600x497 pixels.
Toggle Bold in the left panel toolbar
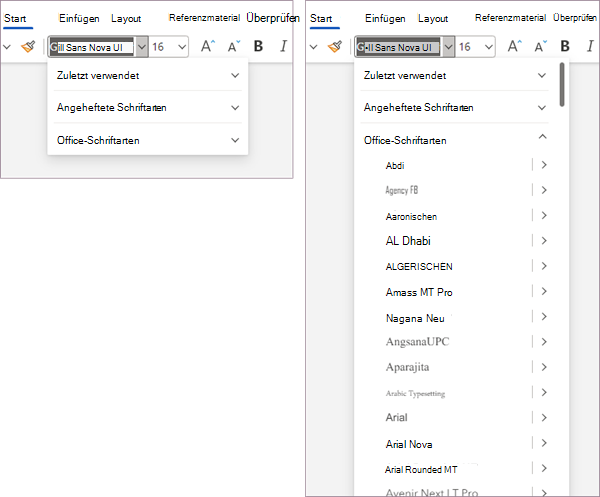click(258, 46)
